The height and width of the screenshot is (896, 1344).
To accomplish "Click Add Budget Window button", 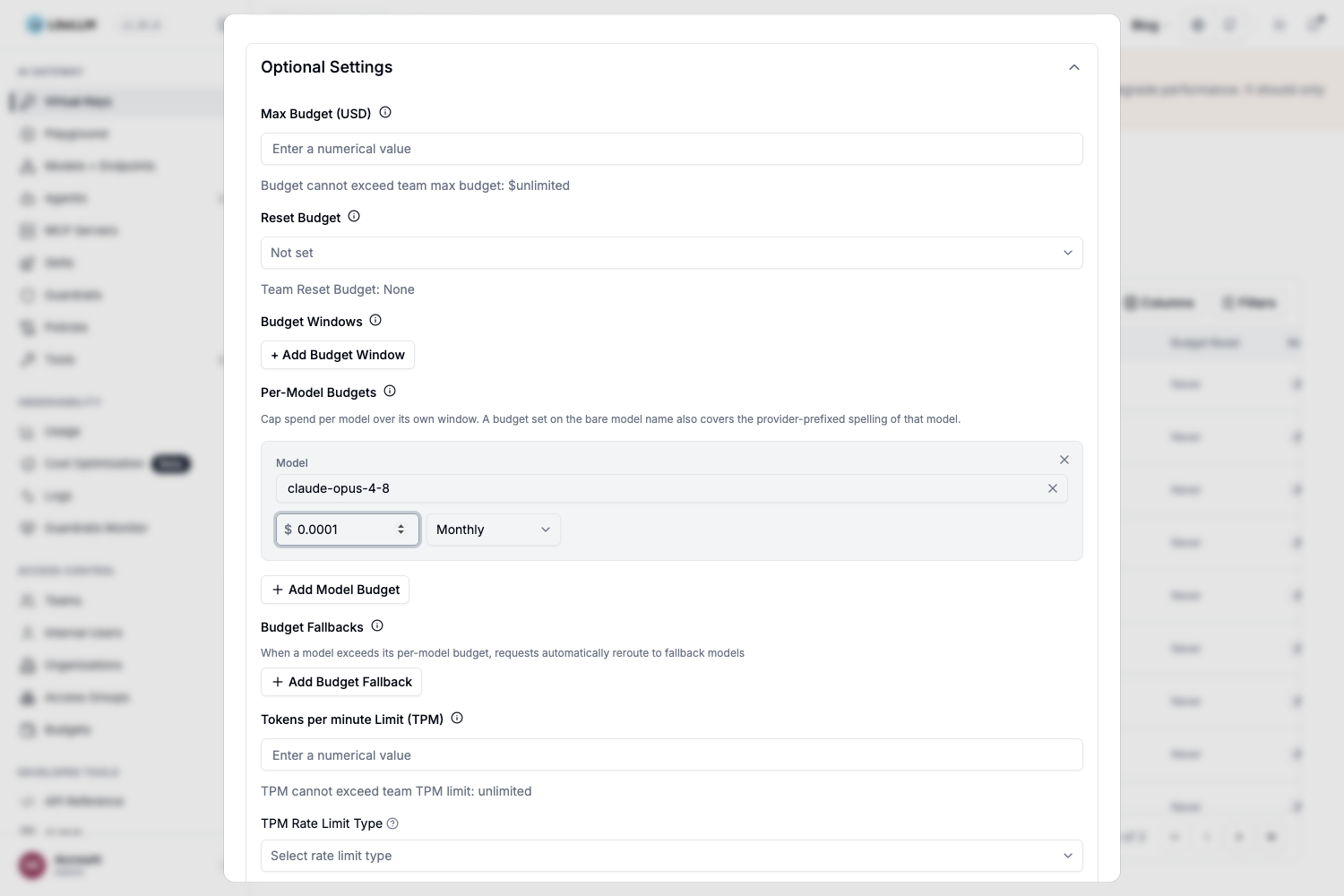I will point(338,355).
